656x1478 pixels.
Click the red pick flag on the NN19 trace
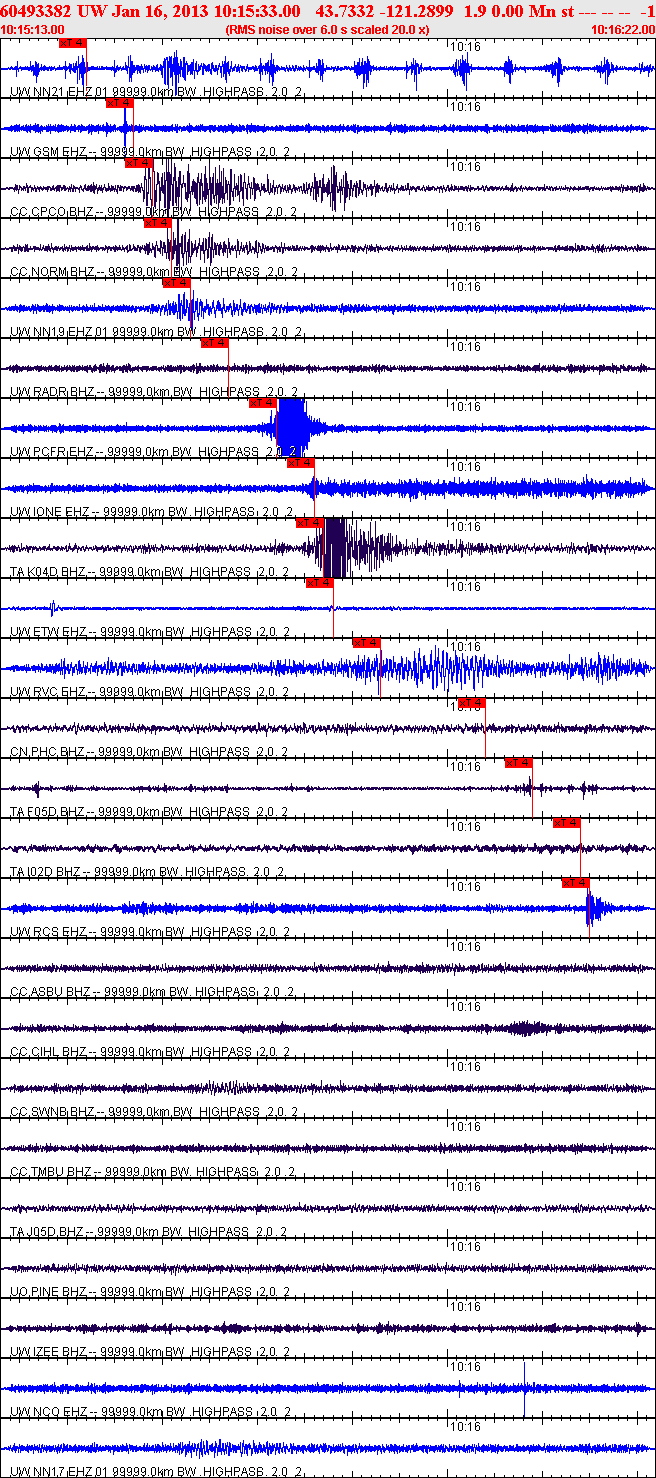tap(176, 283)
